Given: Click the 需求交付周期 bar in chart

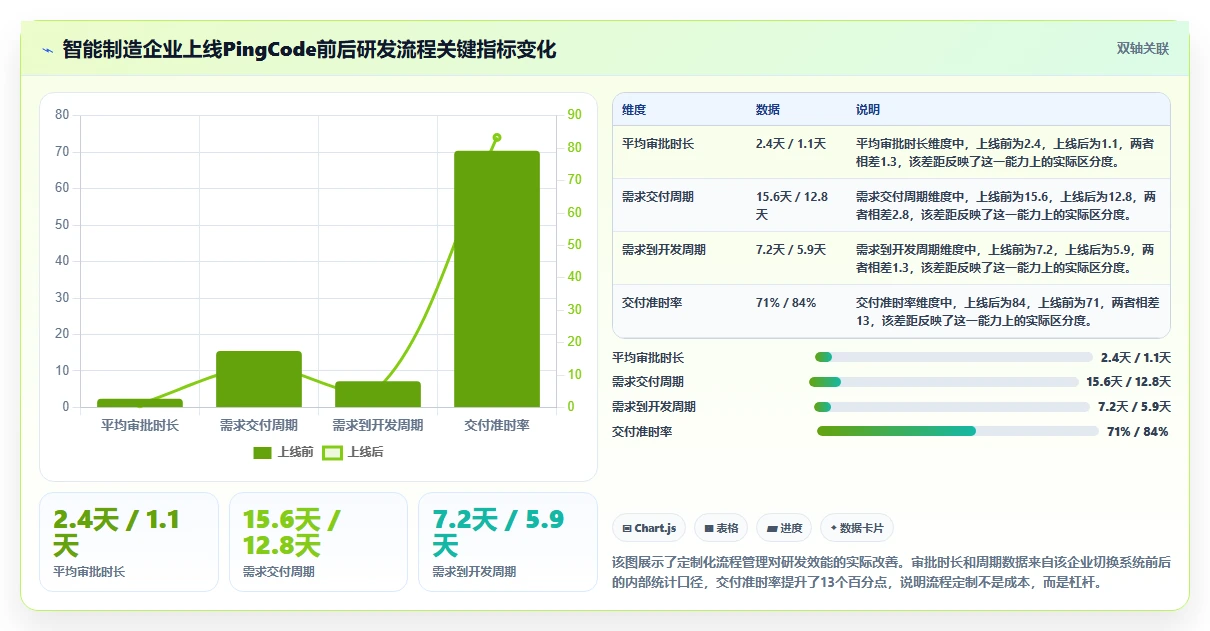Looking at the screenshot, I should (x=259, y=379).
